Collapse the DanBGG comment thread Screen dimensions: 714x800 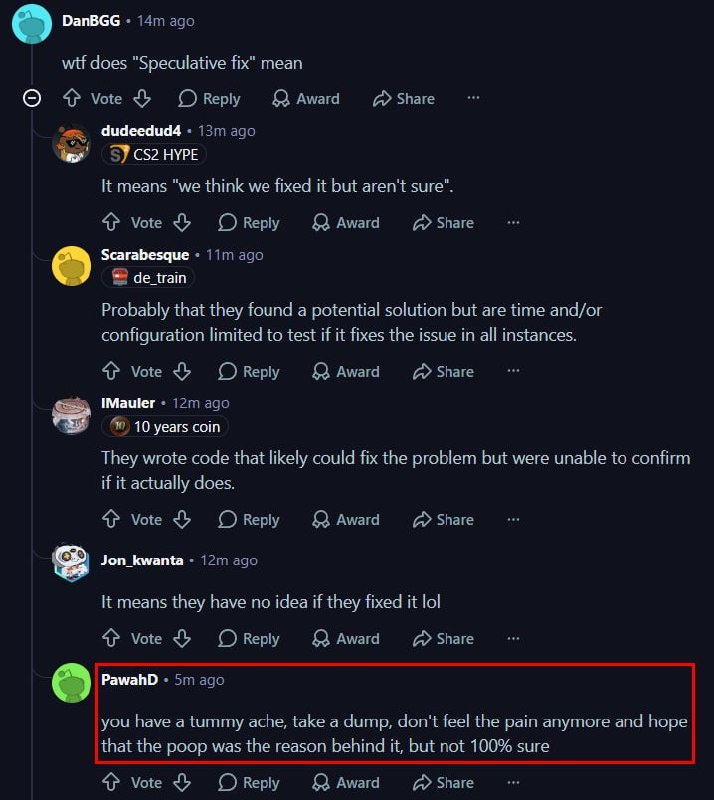pos(32,98)
